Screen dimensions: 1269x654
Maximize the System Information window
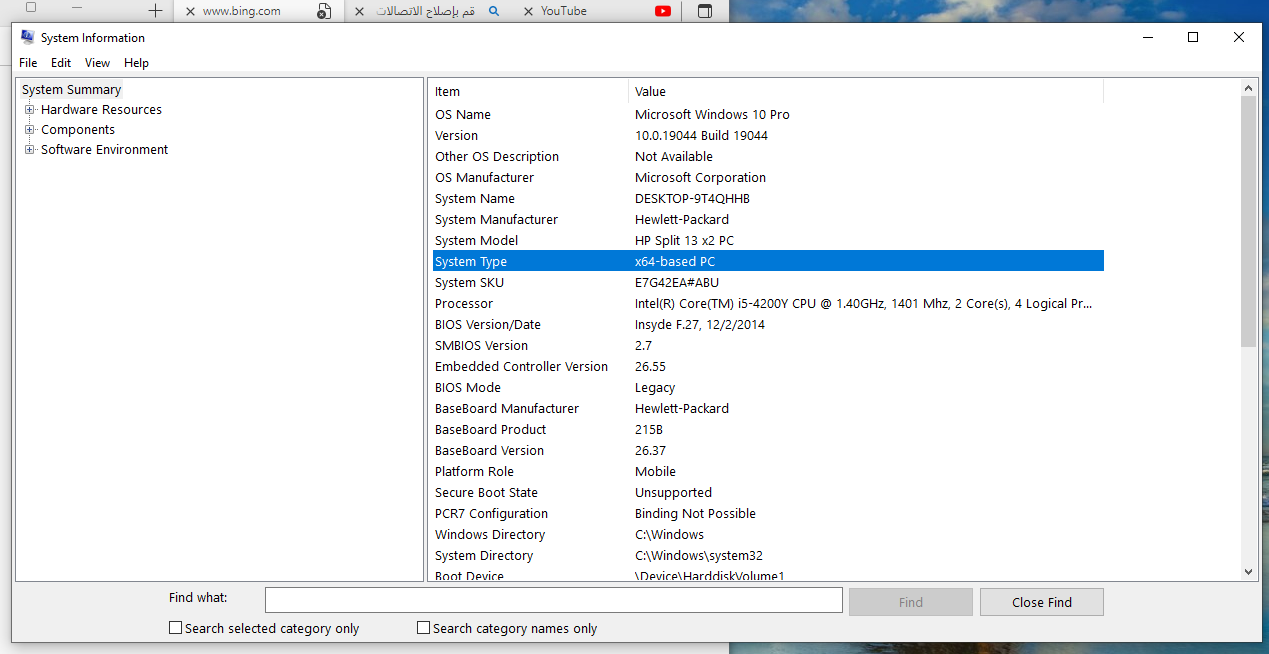pyautogui.click(x=1193, y=37)
